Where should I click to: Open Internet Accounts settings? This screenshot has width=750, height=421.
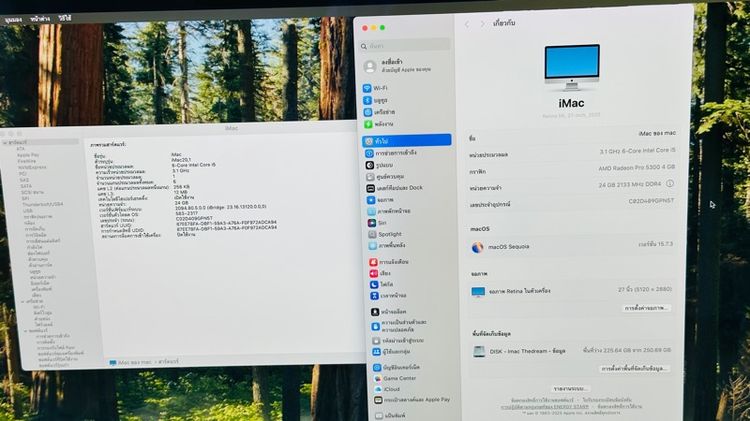(396, 367)
